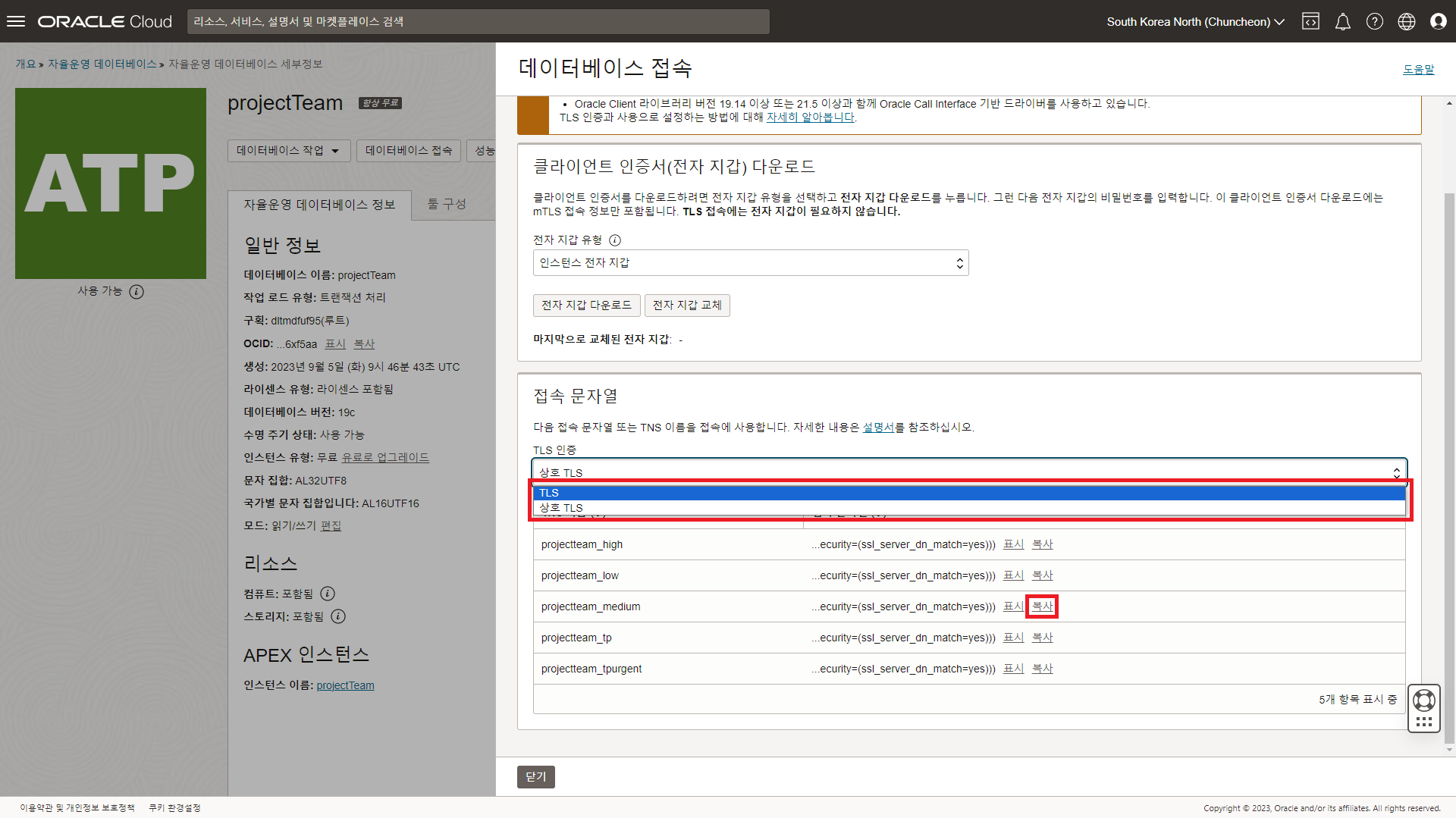1456x818 pixels.
Task: Click the projectteam_medium TNS name cell
Action: coord(668,606)
